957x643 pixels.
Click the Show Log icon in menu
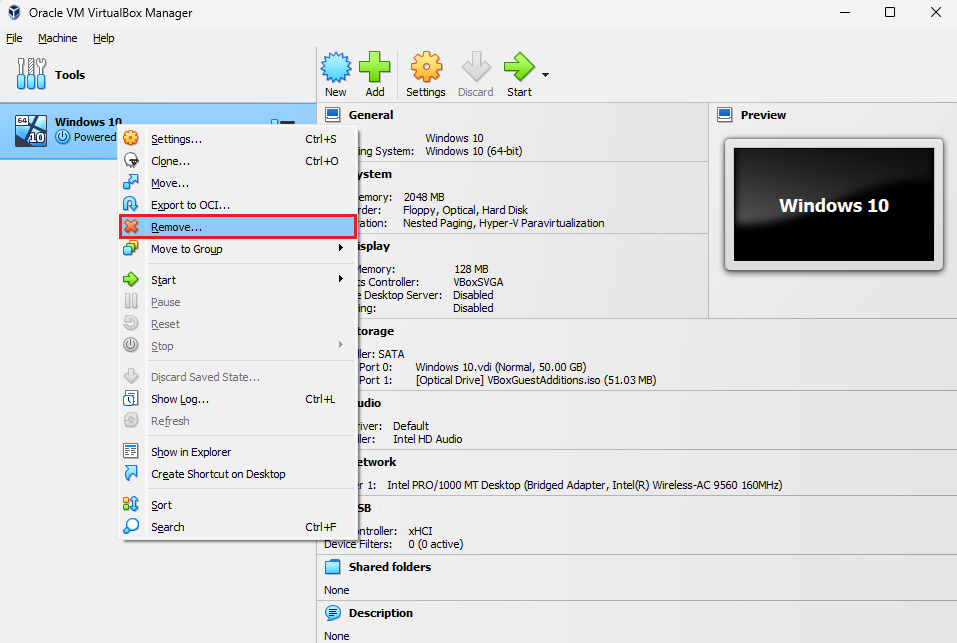point(131,398)
